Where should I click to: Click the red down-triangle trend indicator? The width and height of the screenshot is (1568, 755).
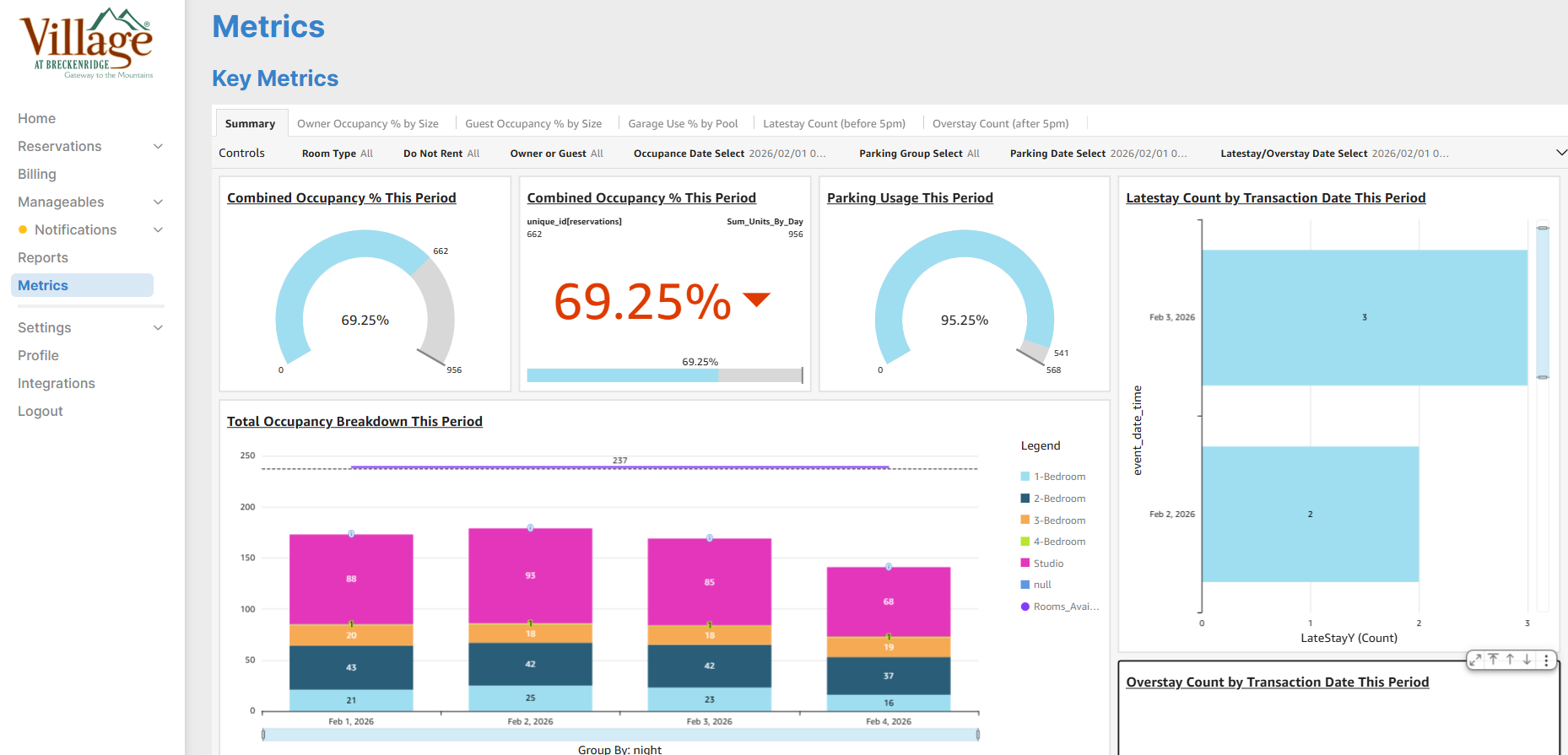pos(756,299)
